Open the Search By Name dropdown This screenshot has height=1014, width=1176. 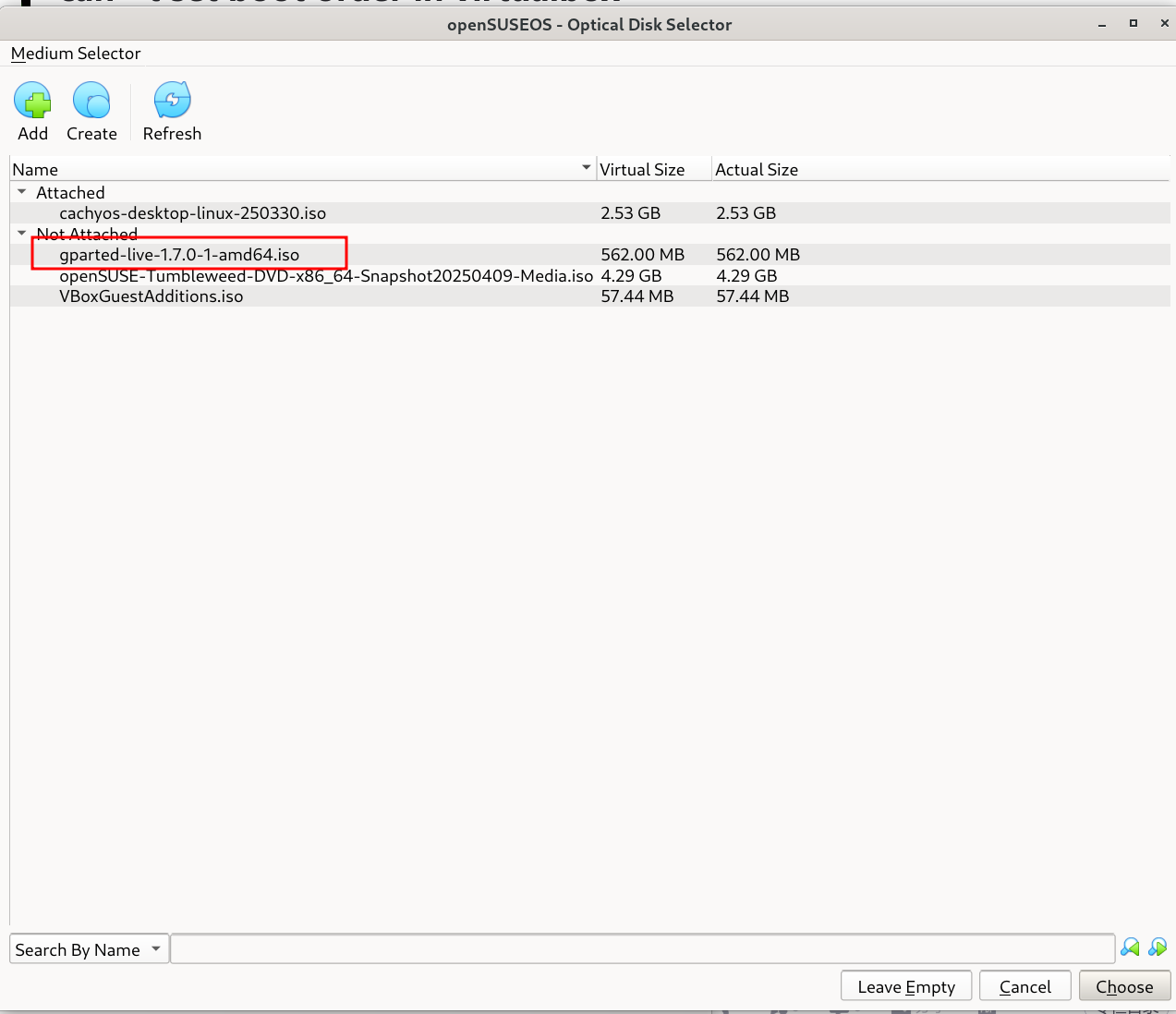pos(90,949)
